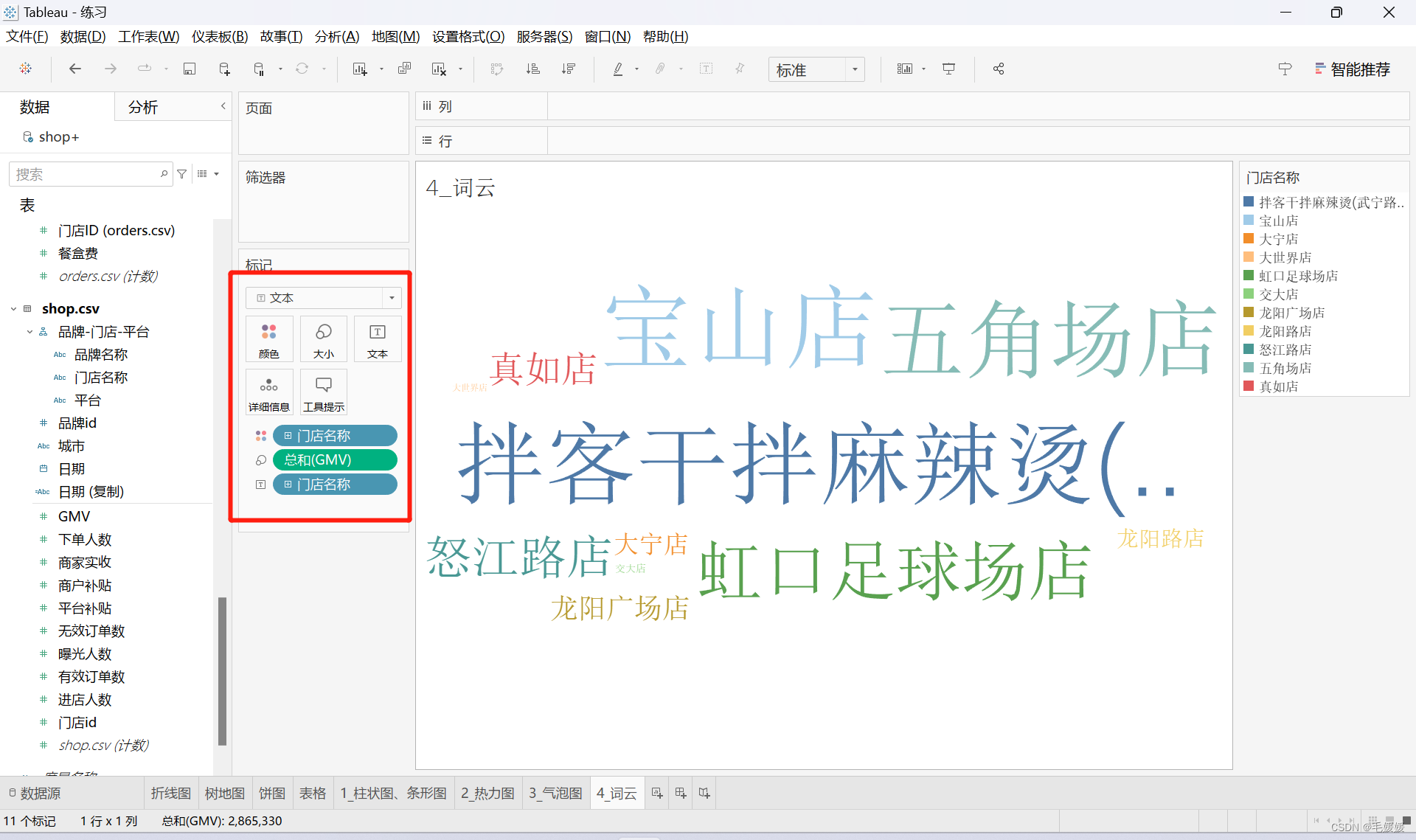Open the 分析(A) menu
Viewport: 1416px width, 840px height.
(x=337, y=36)
